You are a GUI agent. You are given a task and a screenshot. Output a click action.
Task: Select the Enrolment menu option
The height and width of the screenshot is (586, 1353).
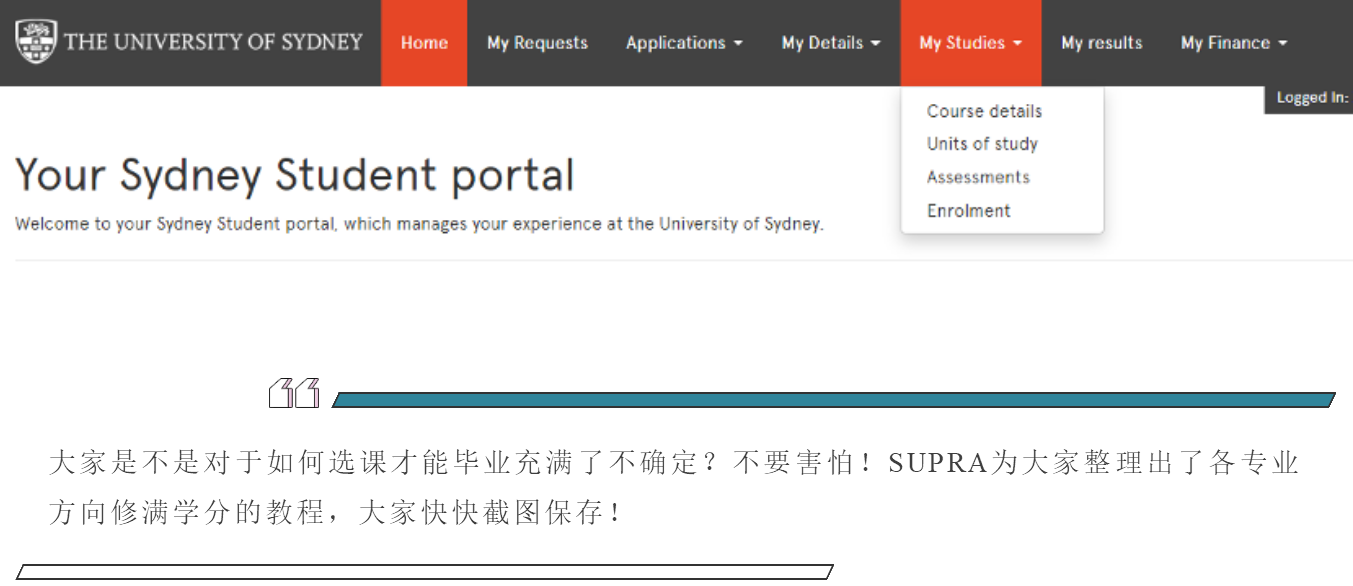click(968, 211)
